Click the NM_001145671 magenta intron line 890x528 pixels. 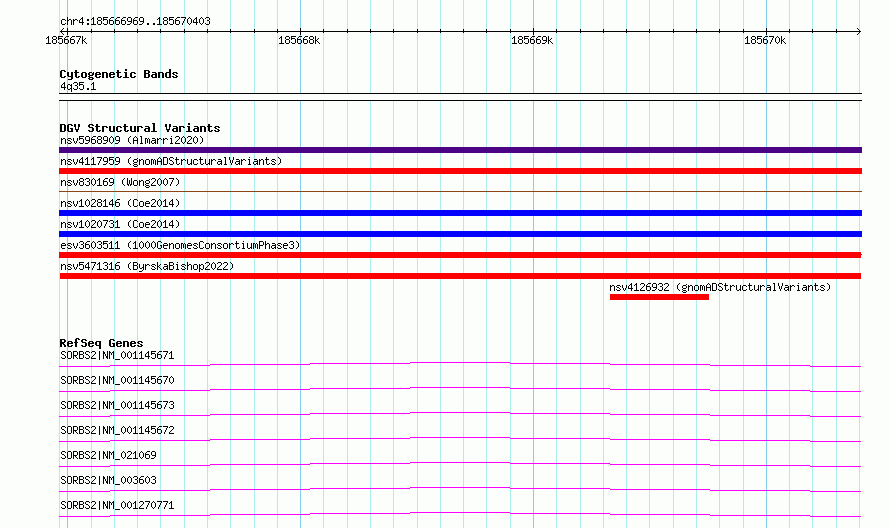[x=460, y=363]
